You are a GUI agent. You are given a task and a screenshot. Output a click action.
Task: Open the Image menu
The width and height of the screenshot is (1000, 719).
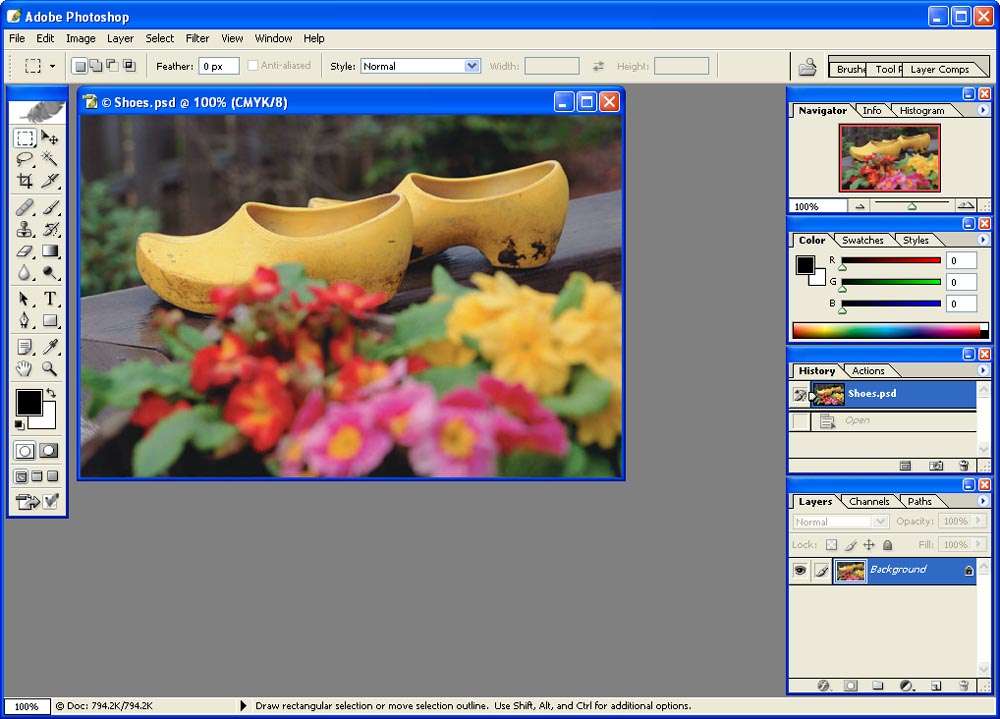[x=81, y=38]
